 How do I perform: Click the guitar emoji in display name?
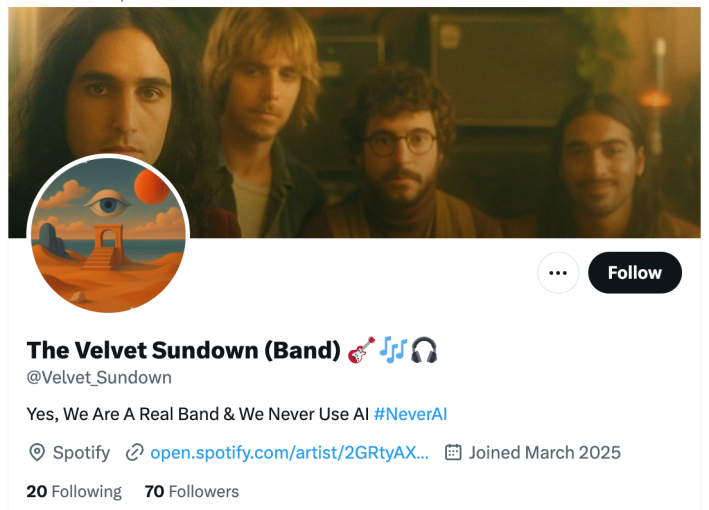(x=361, y=350)
